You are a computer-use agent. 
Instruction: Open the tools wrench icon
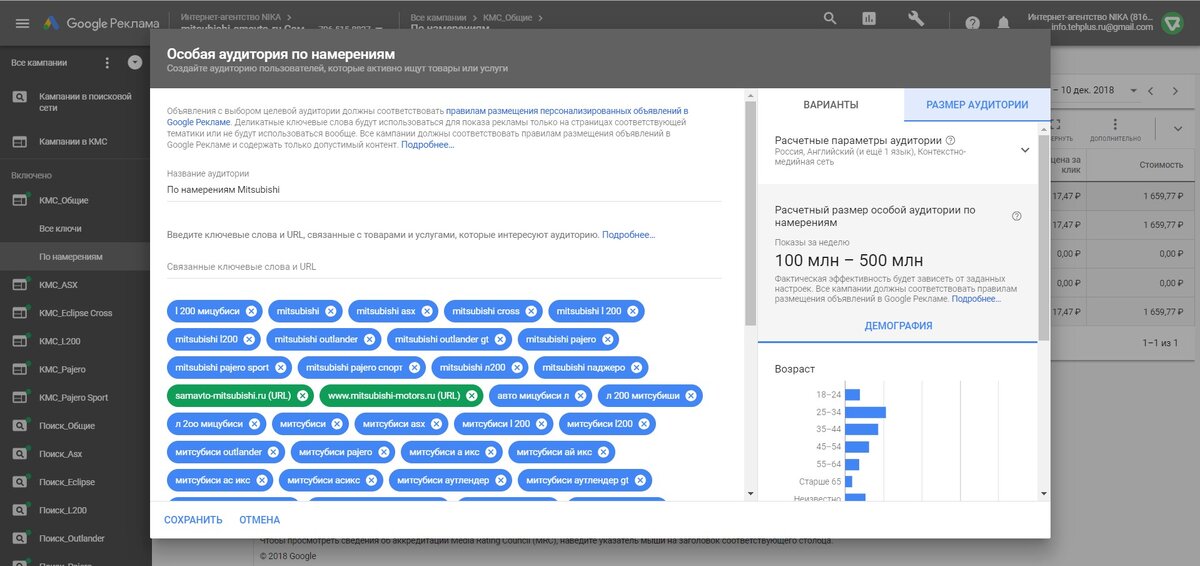click(916, 19)
